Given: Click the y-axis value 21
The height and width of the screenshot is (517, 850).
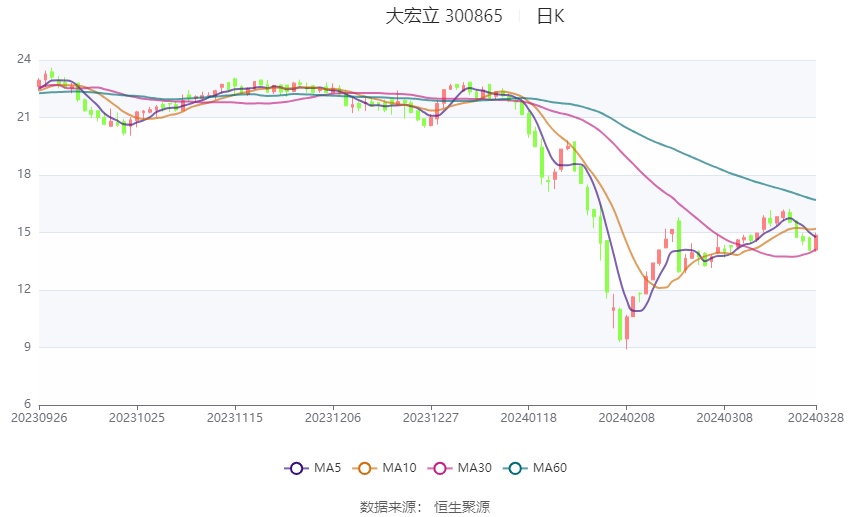Looking at the screenshot, I should 24,117.
